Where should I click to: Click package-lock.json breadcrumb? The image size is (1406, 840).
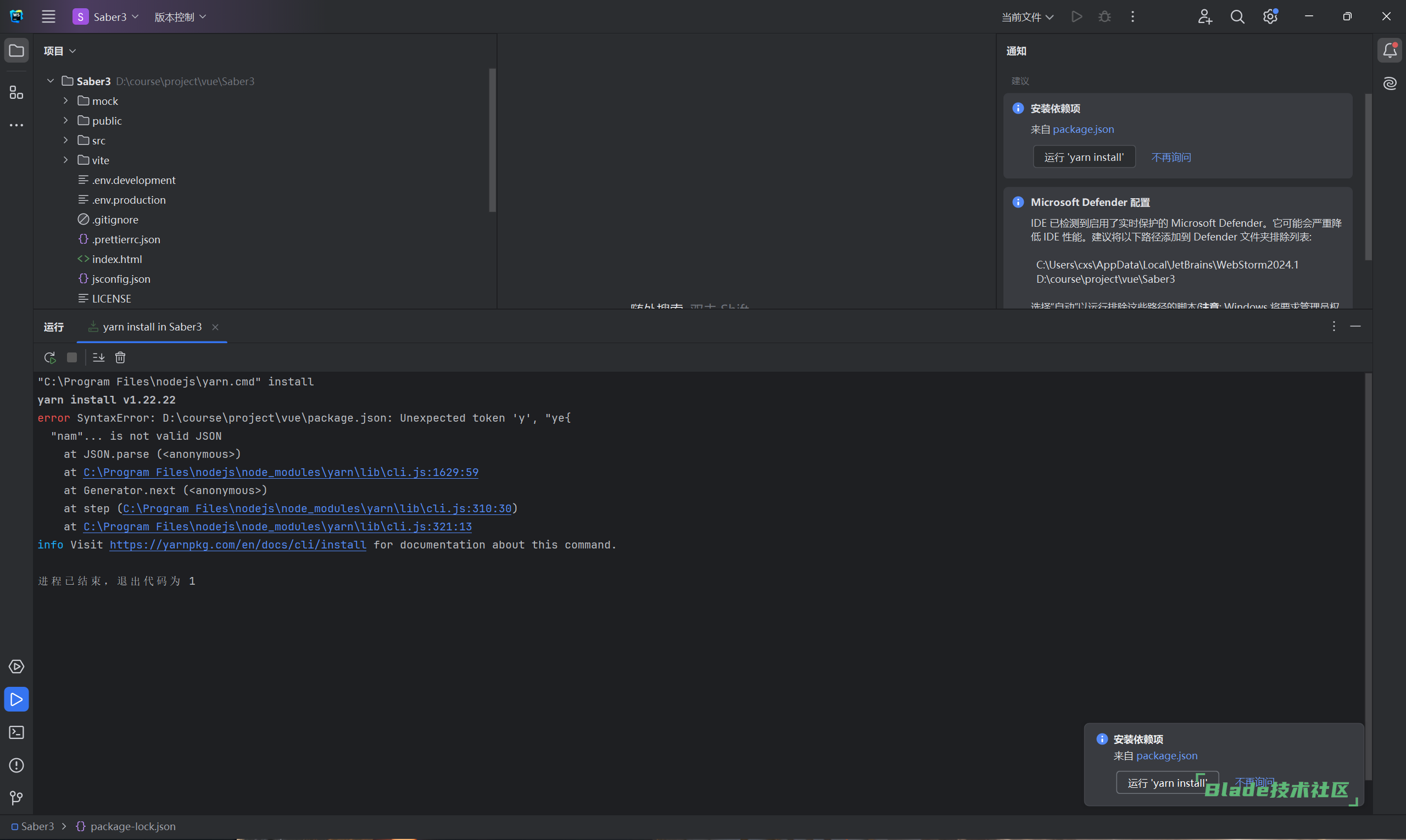(126, 826)
